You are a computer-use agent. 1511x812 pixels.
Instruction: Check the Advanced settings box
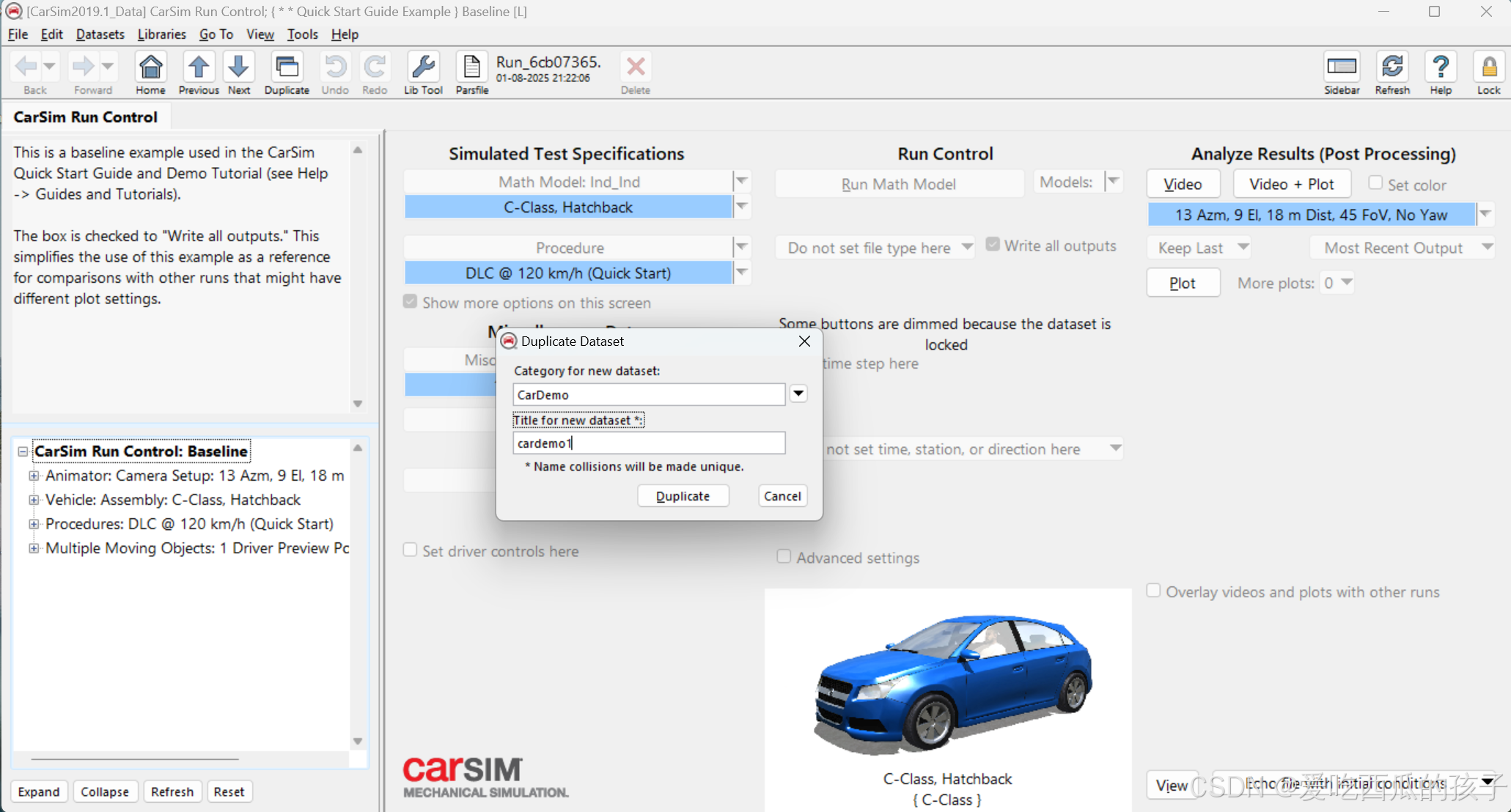coord(784,557)
